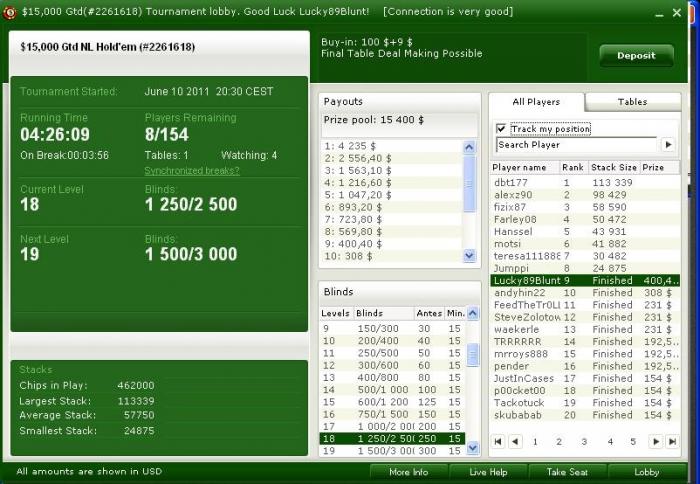Open page 4 of player list

610,442
